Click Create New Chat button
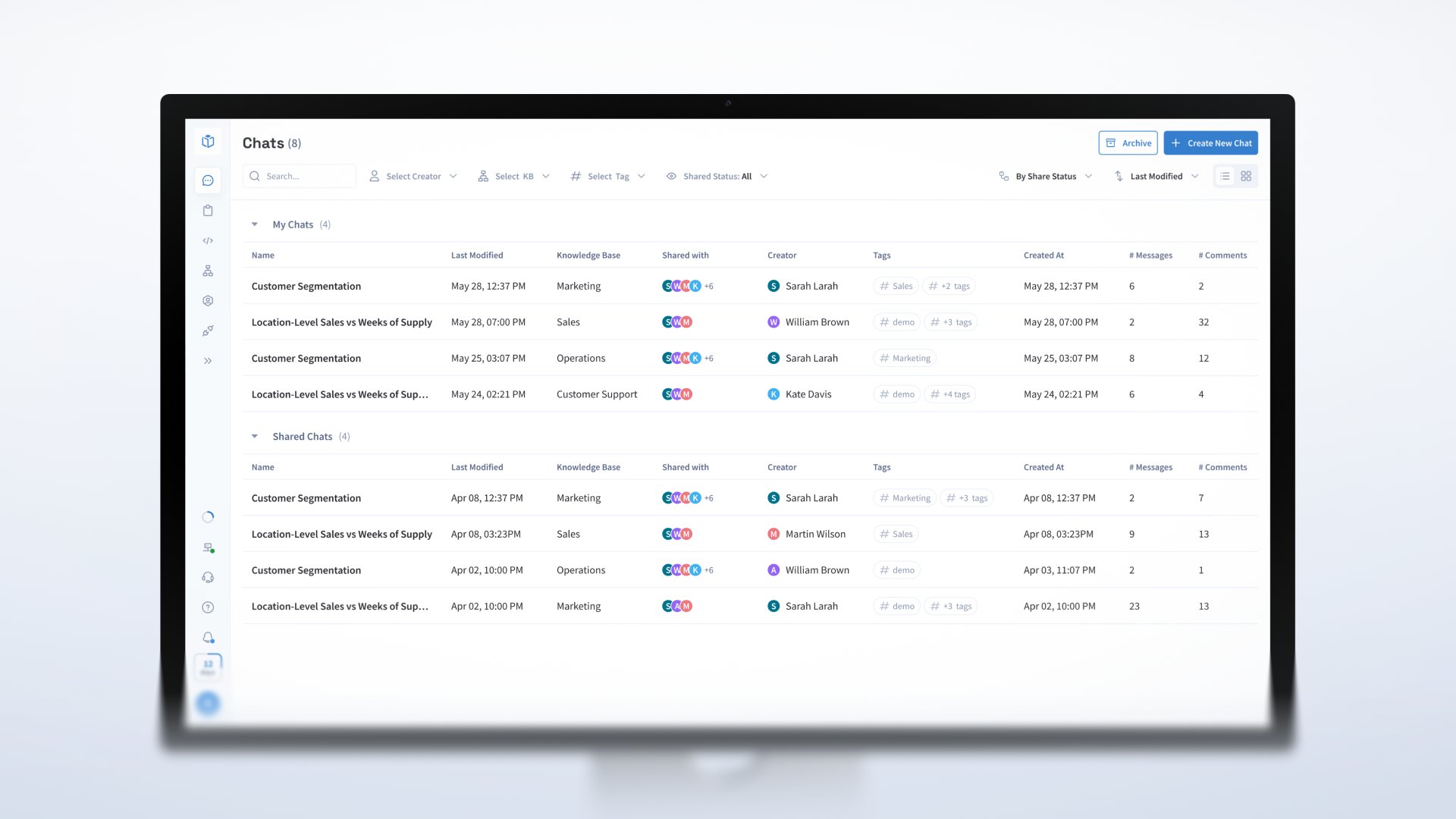Viewport: 1456px width, 819px height. (1210, 143)
